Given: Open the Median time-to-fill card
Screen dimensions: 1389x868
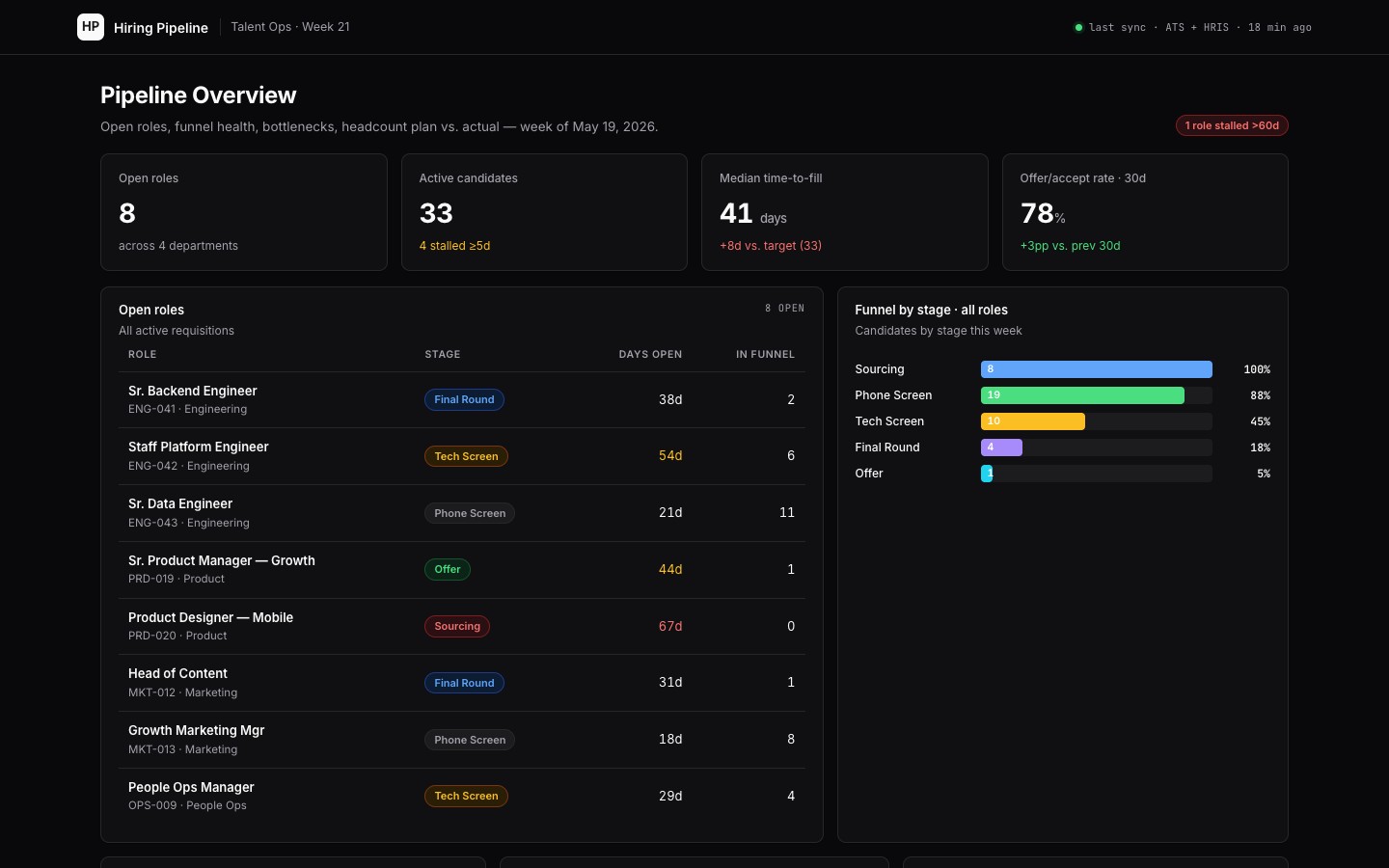Looking at the screenshot, I should [845, 212].
